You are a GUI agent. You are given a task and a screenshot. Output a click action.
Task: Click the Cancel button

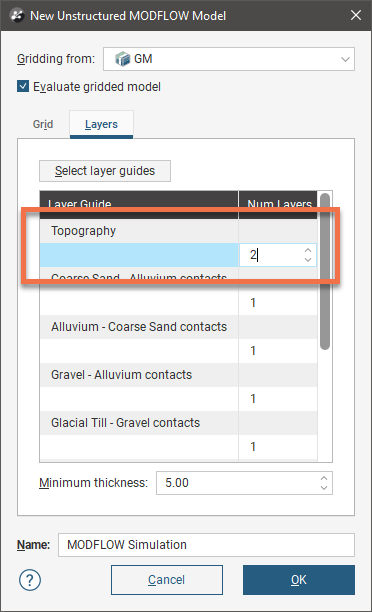click(167, 580)
